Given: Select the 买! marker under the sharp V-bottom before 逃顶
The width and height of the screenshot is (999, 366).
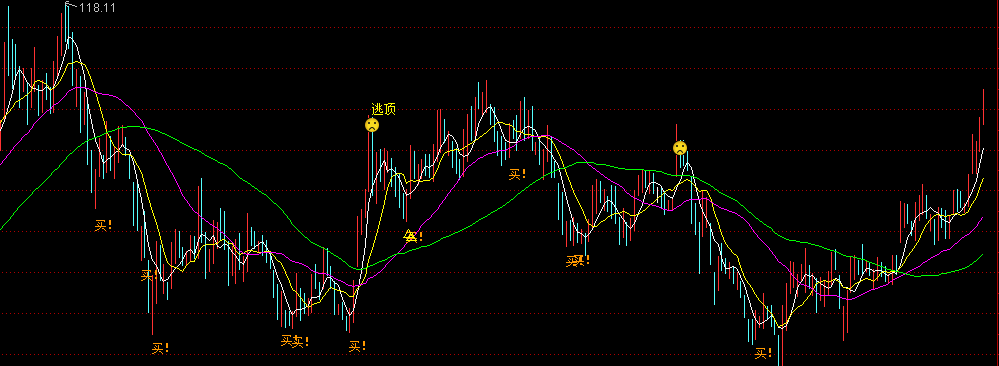Looking at the screenshot, I should point(357,346).
